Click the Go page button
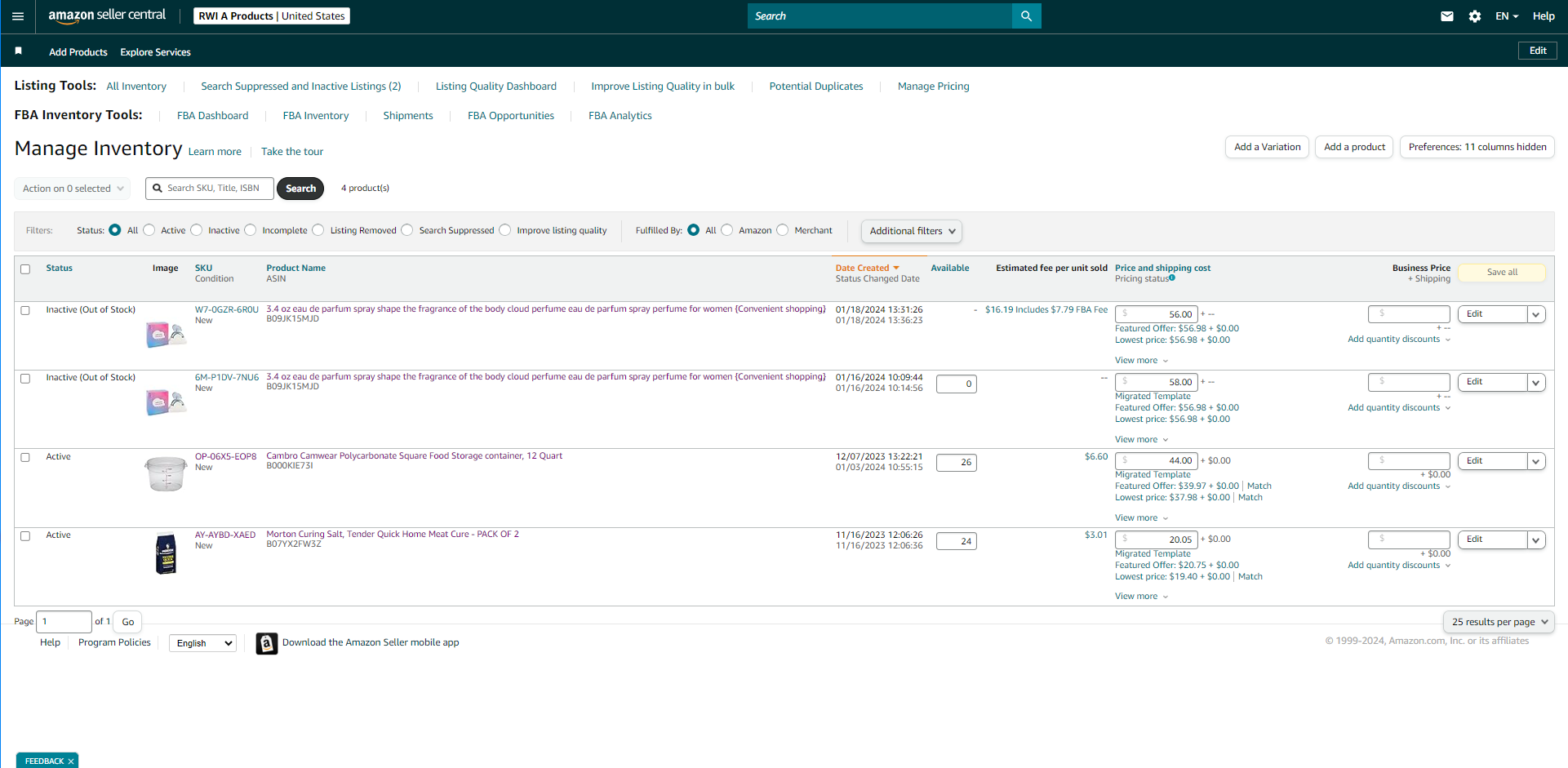Screen dimensions: 1568x768 pyautogui.click(x=128, y=622)
